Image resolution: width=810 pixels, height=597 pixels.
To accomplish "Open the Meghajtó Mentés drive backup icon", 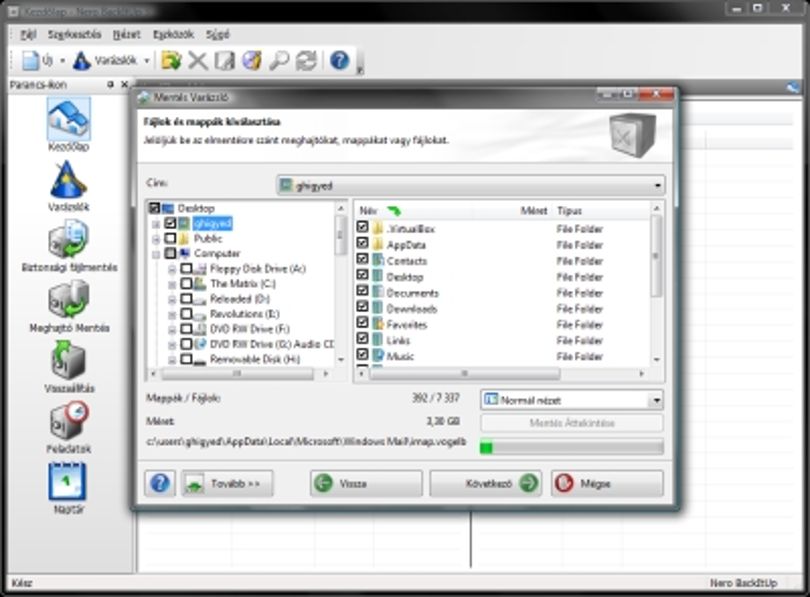I will pos(69,300).
